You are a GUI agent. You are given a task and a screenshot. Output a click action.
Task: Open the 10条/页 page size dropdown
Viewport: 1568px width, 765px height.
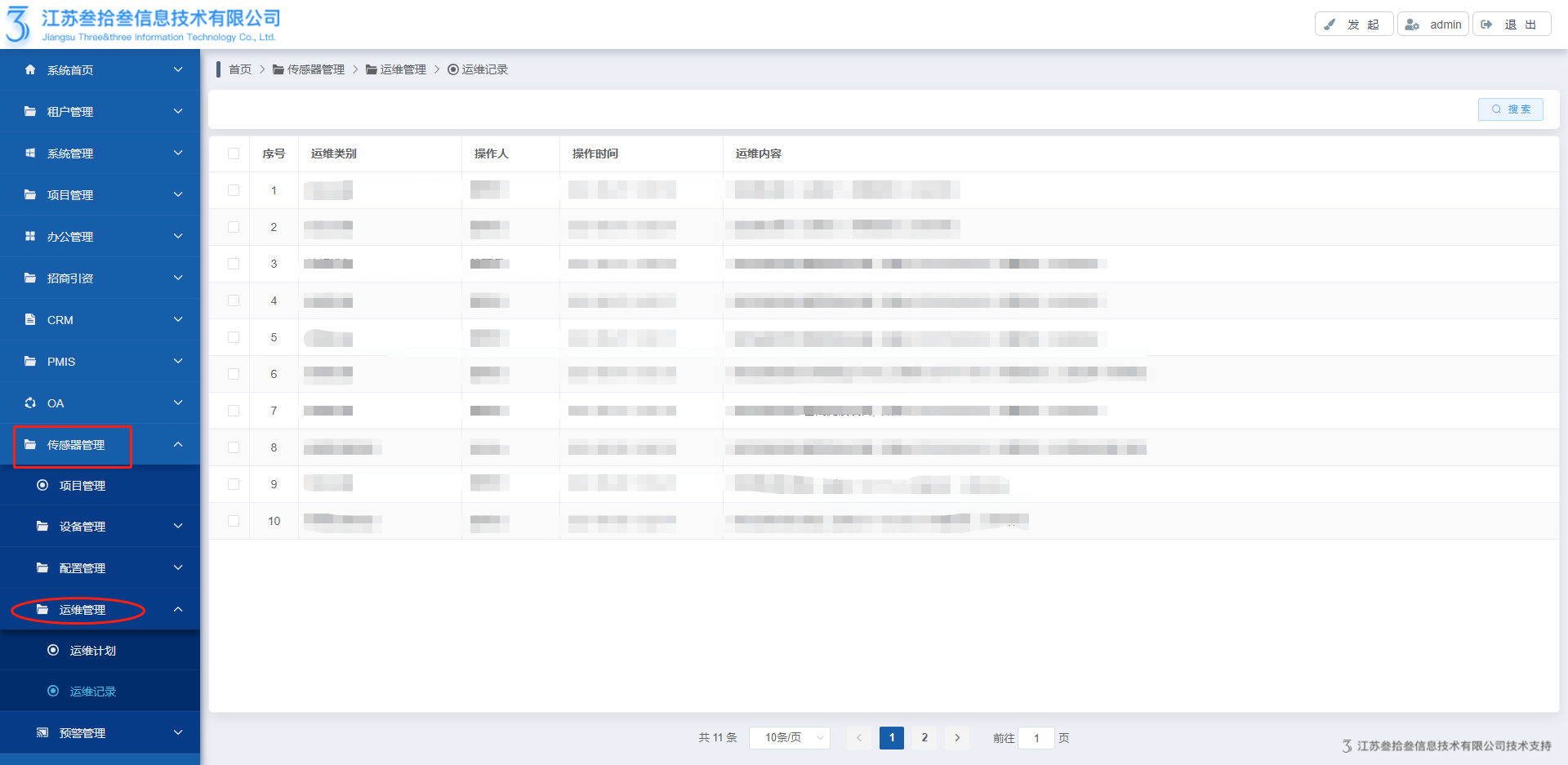click(789, 738)
